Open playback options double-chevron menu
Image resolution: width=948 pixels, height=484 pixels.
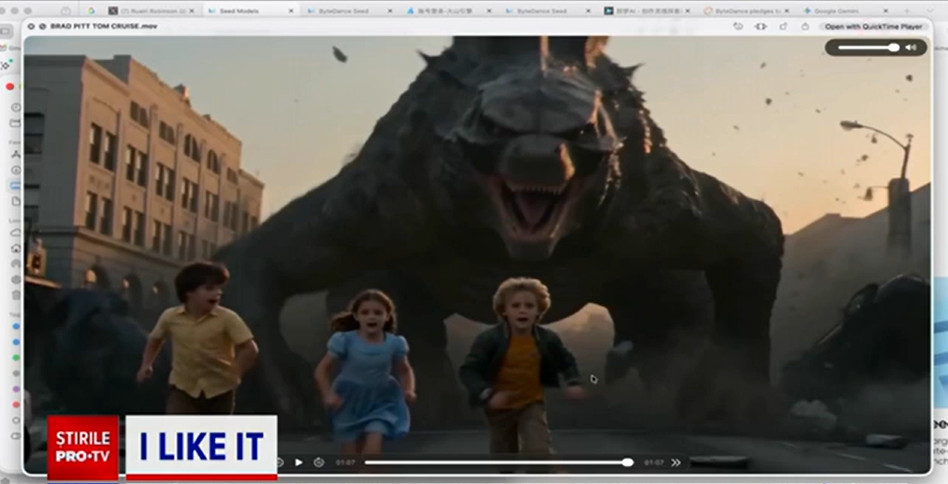[x=676, y=462]
